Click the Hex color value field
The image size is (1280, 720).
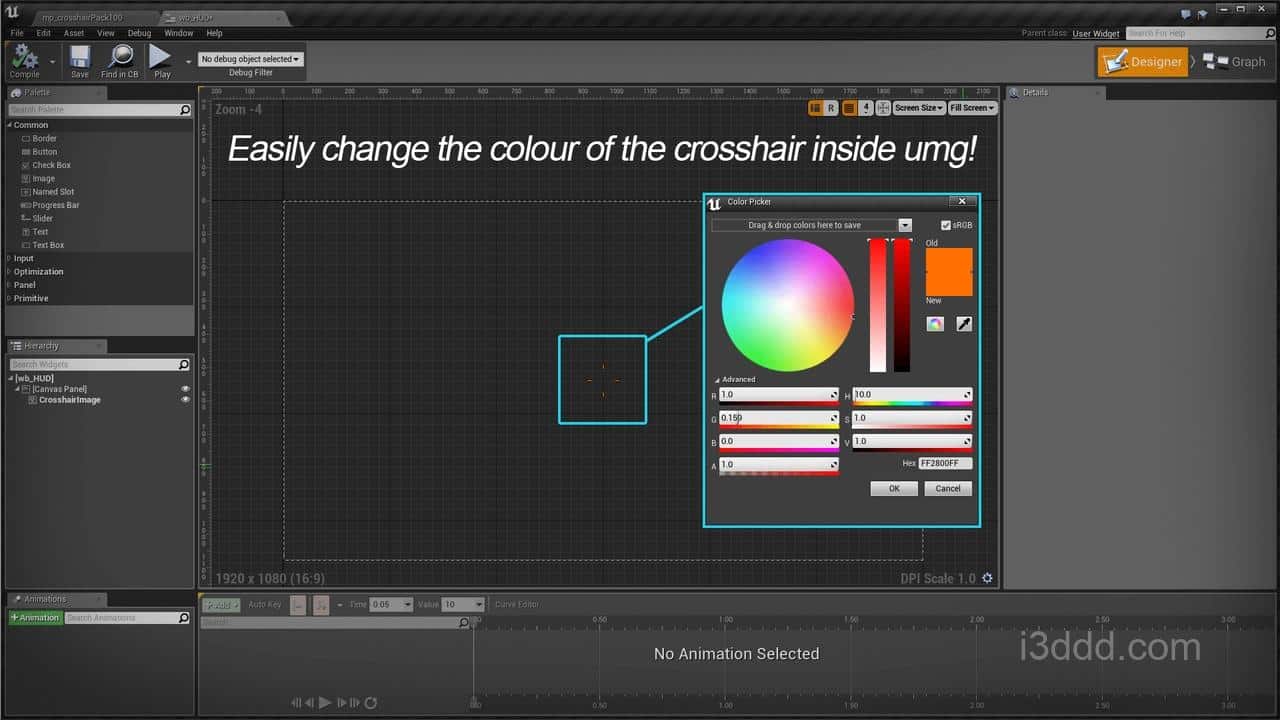tap(945, 464)
